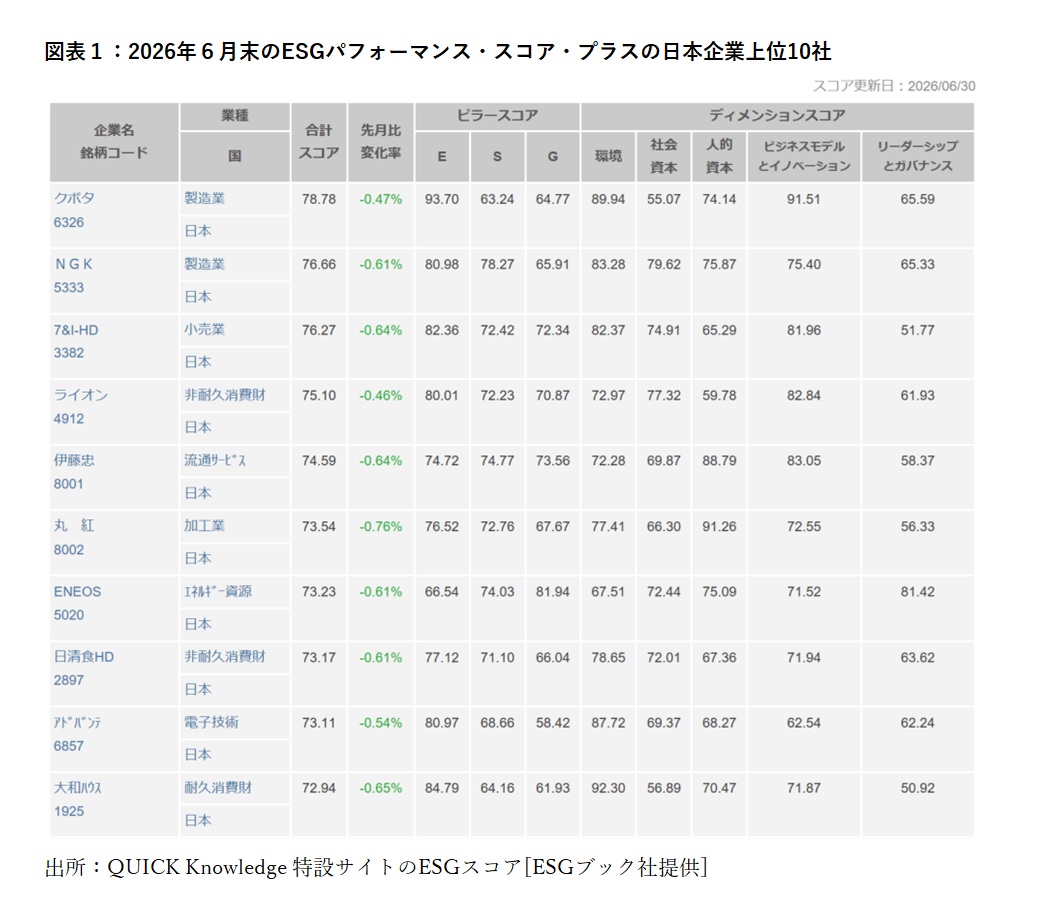This screenshot has height=919, width=1037.
Task: Click business model score 91.51
Action: 804,199
